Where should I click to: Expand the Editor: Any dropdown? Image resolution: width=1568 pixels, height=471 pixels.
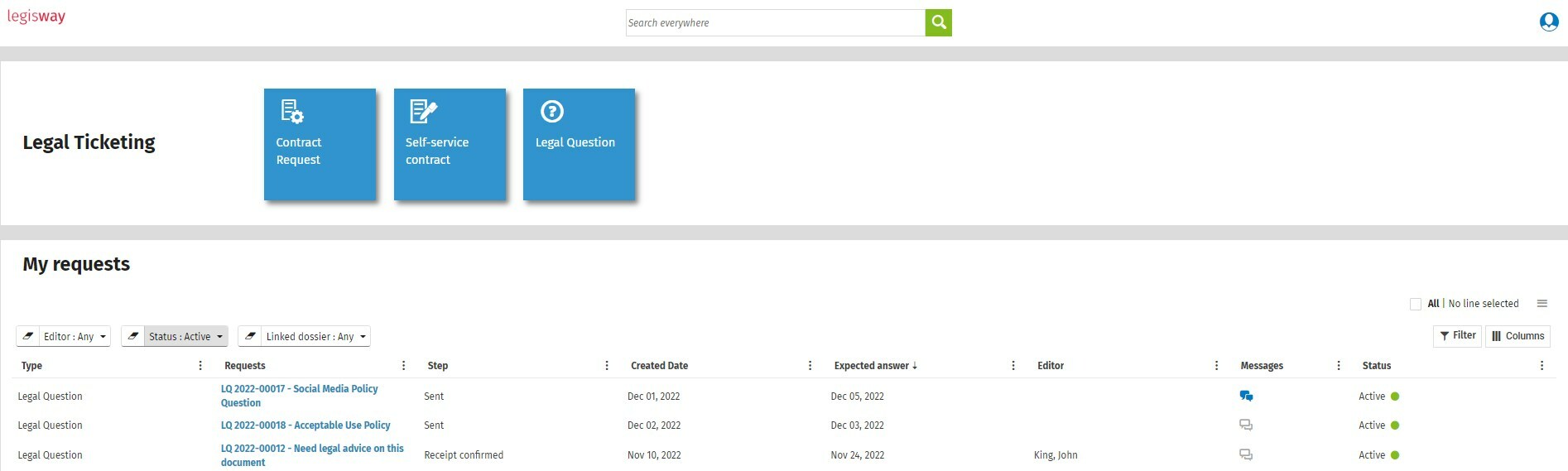coord(75,336)
